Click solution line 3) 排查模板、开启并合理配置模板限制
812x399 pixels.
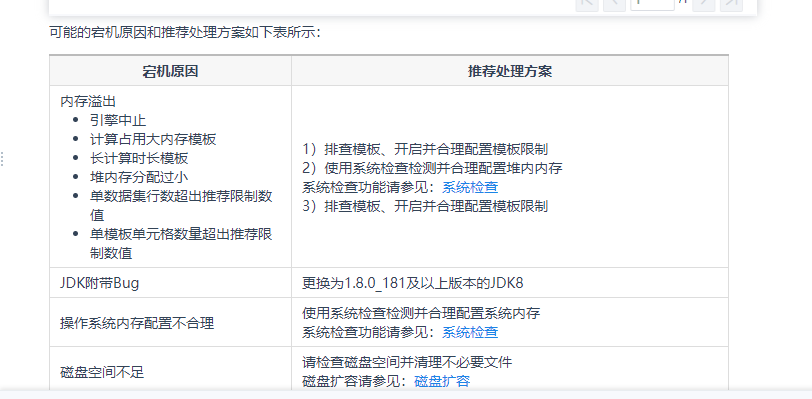point(425,206)
